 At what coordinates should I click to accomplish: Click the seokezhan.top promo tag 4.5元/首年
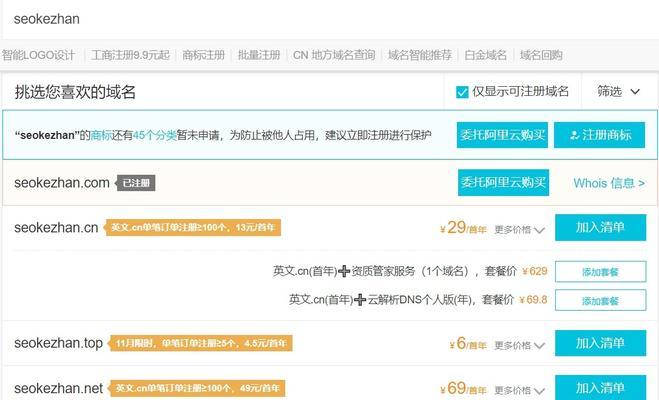point(200,343)
